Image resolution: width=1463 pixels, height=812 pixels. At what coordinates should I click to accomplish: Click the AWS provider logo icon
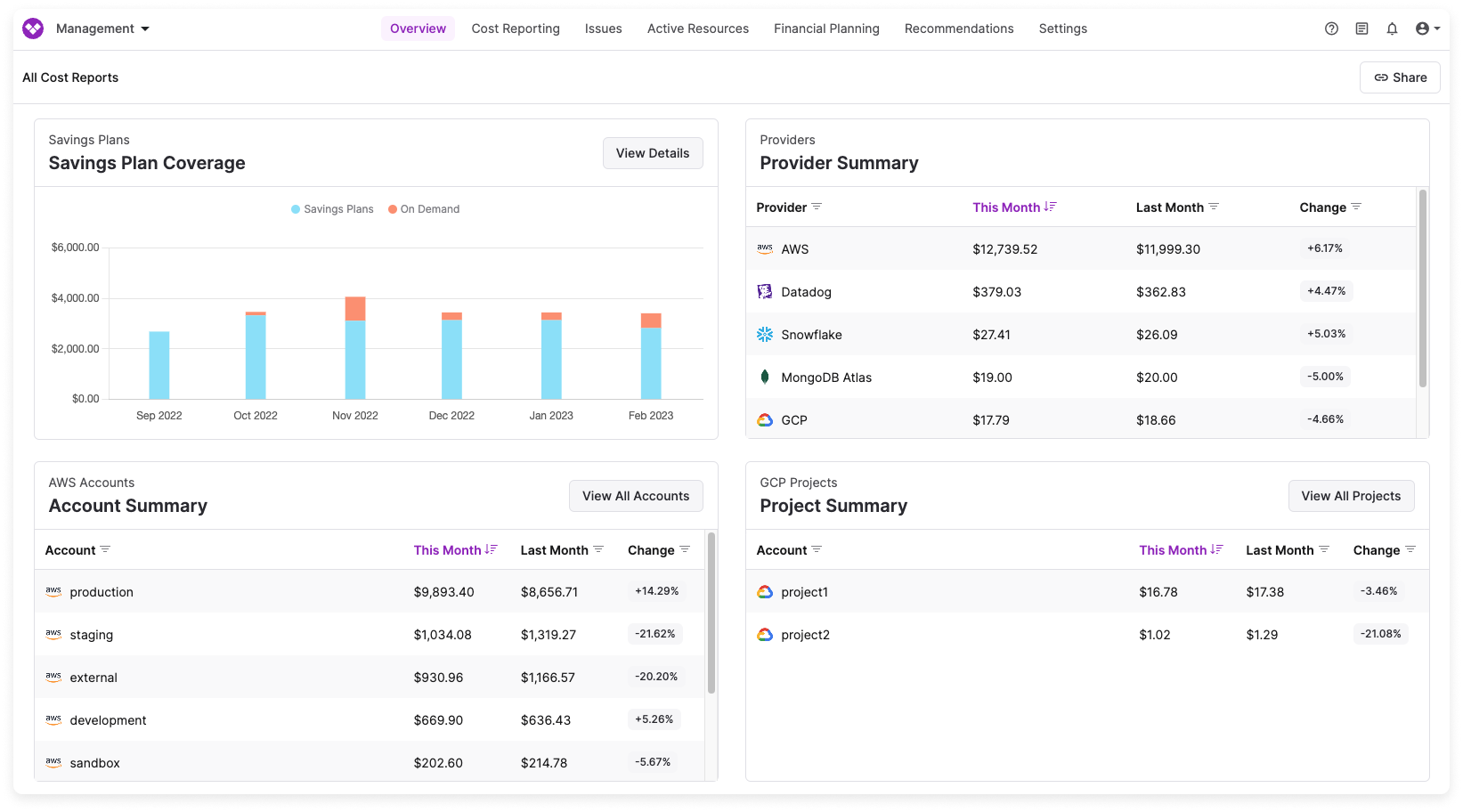point(765,249)
